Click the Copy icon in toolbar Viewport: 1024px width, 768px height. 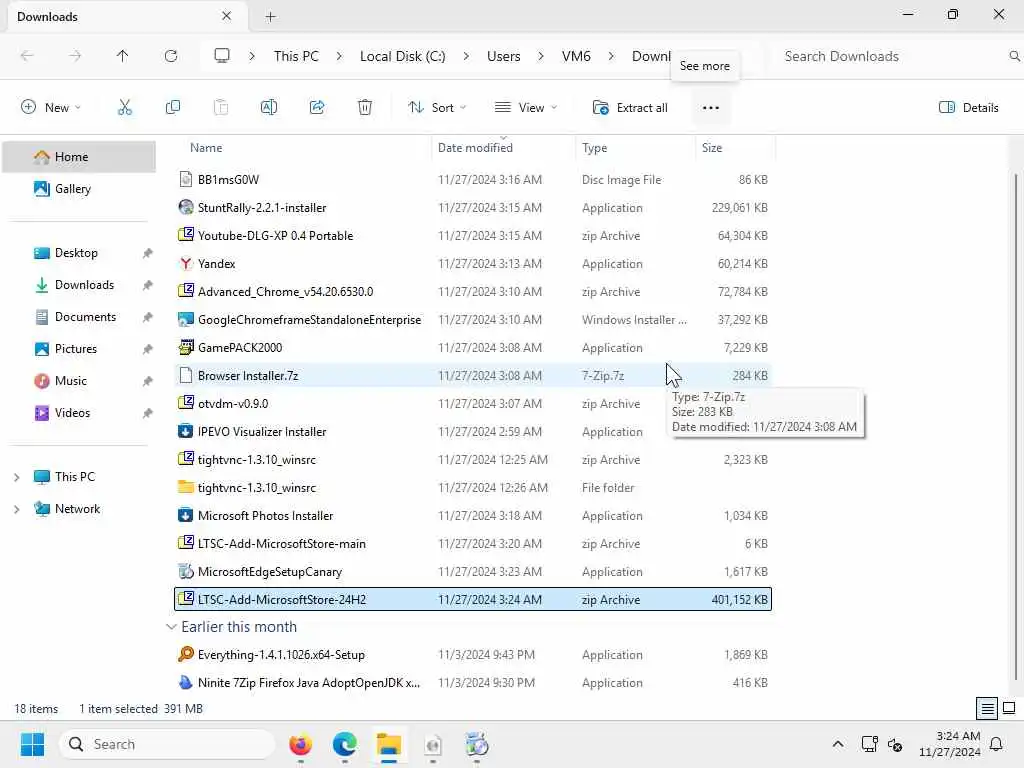point(172,108)
